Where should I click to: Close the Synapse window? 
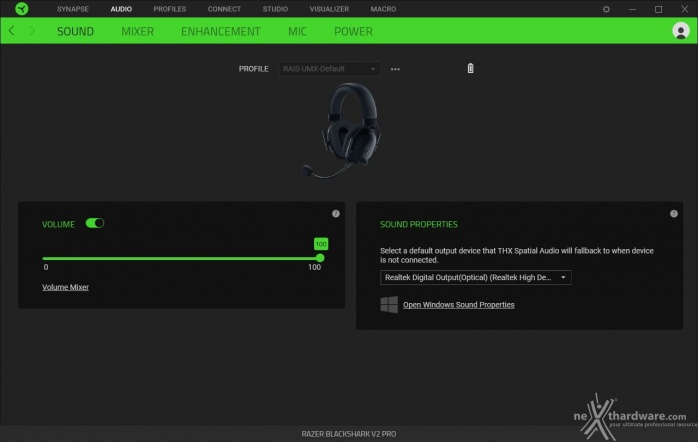coord(684,9)
